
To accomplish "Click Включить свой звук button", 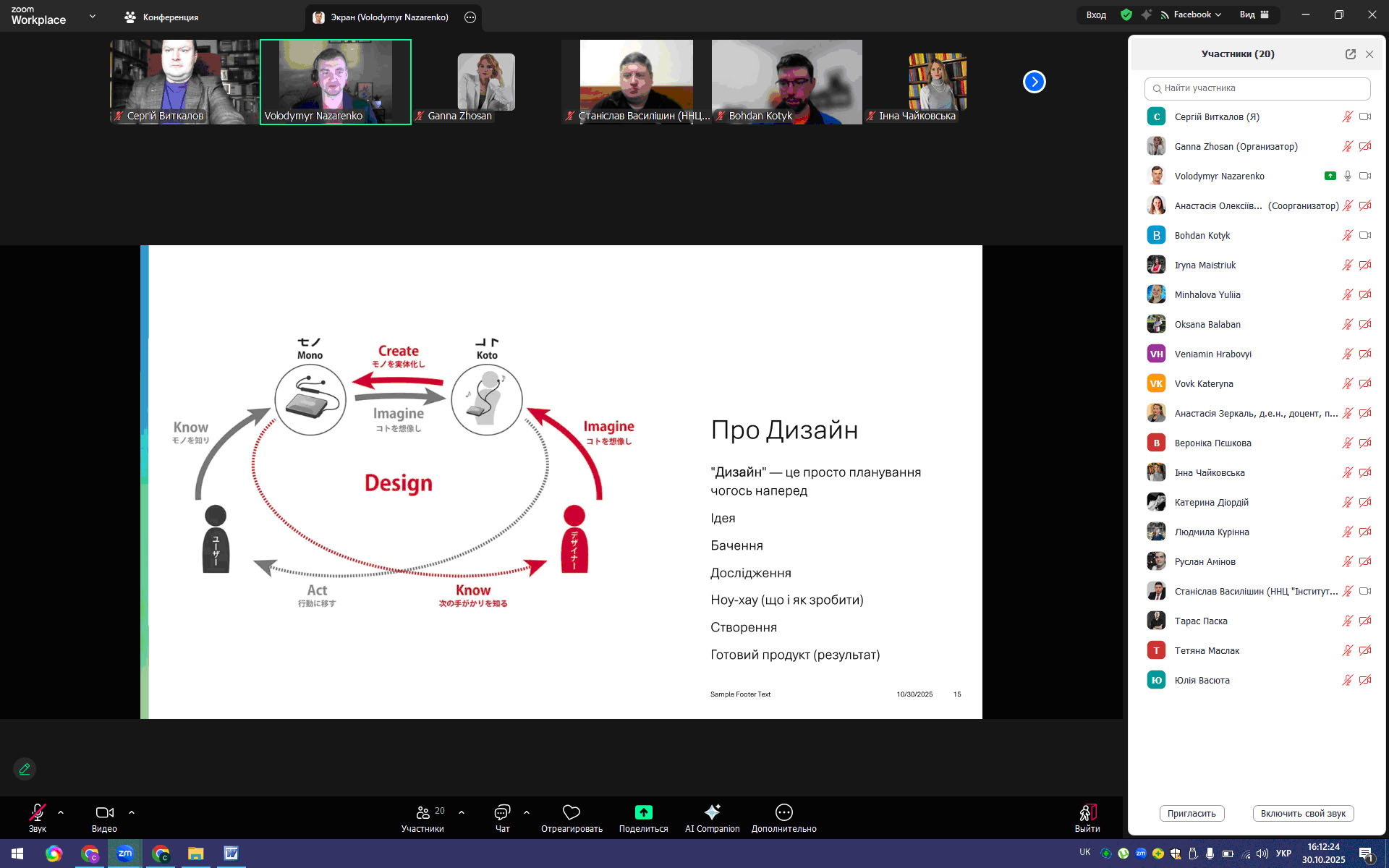I will click(1302, 813).
